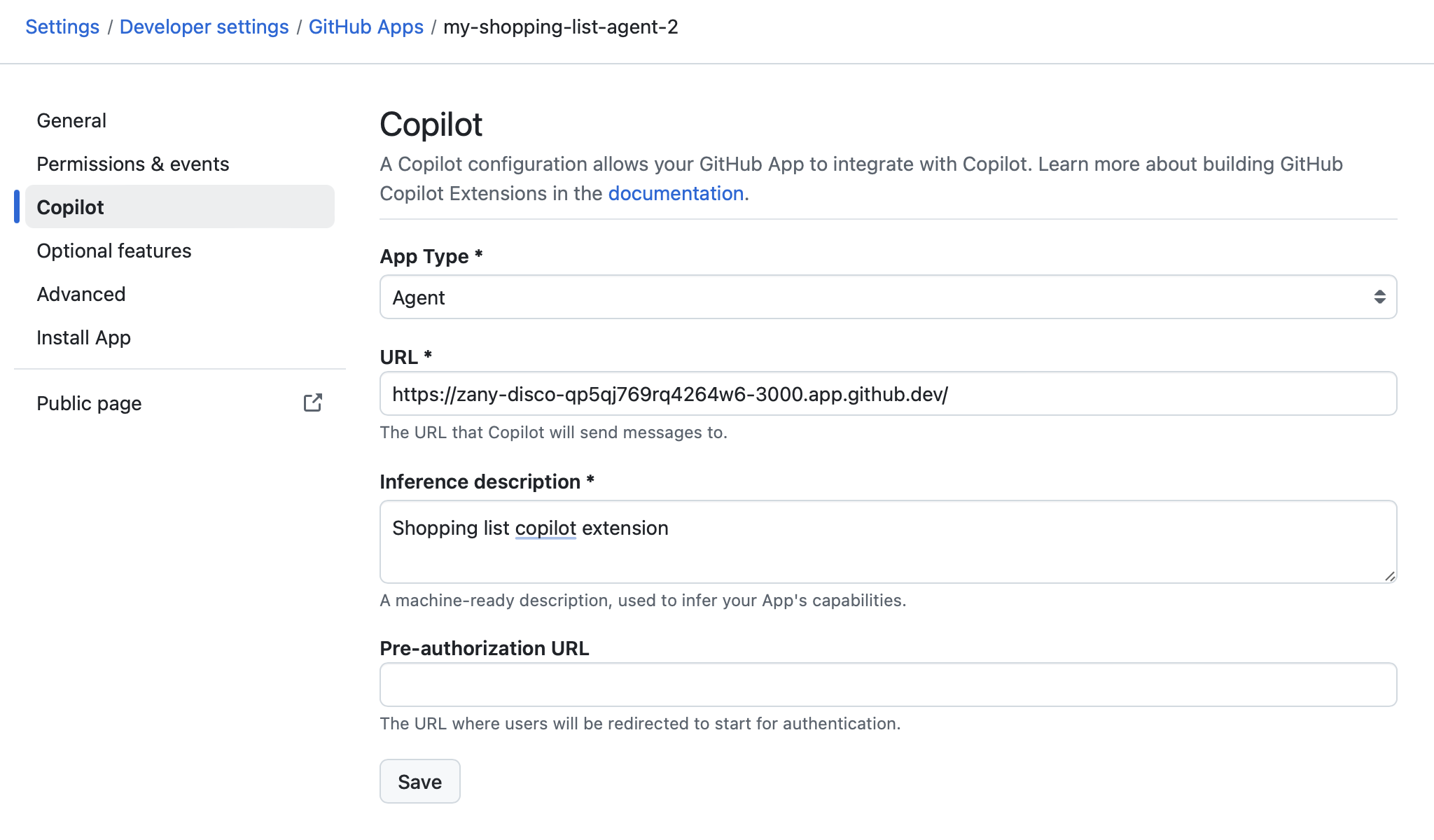Open external link icon next to Public page
This screenshot has width=1434, height=840.
(312, 403)
